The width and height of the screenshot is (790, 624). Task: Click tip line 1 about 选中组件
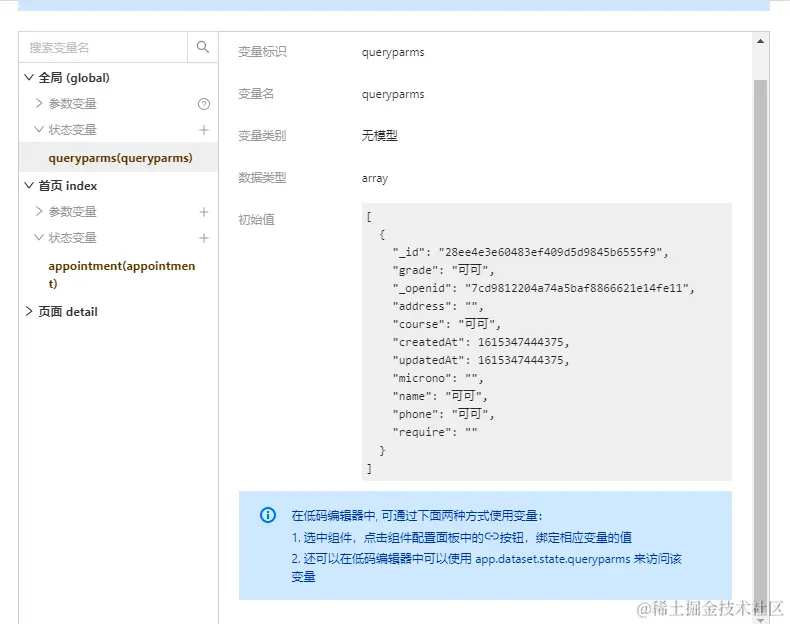pos(462,538)
